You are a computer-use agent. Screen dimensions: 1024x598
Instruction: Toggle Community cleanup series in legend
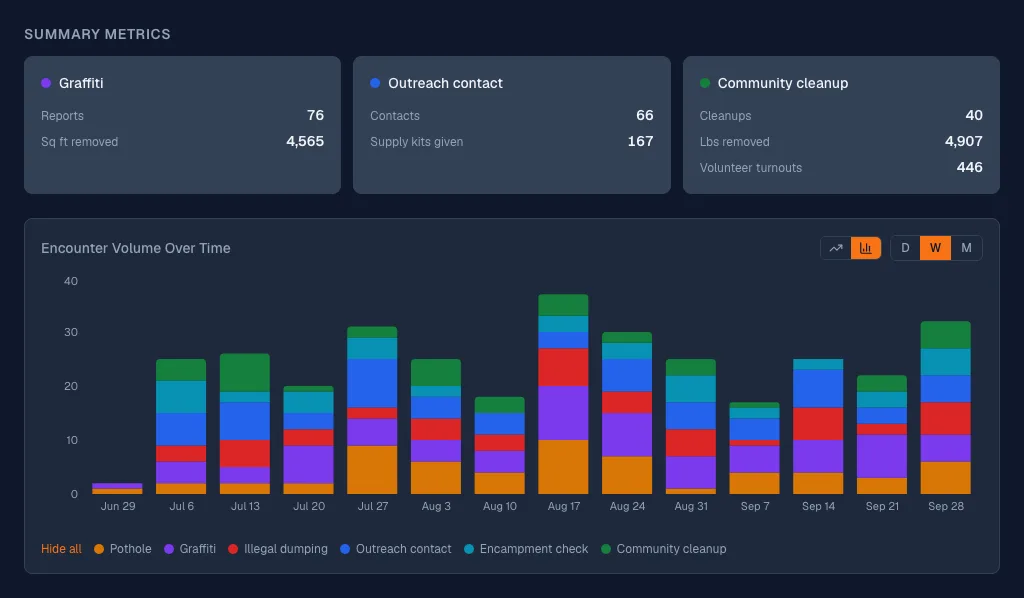tap(664, 549)
